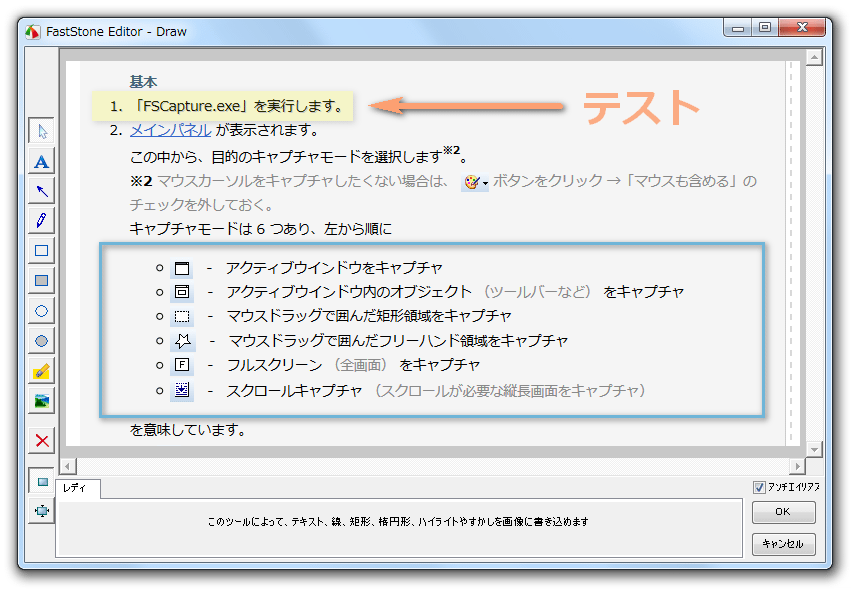
Task: Click the FastStone app icon in title bar
Action: pos(32,32)
